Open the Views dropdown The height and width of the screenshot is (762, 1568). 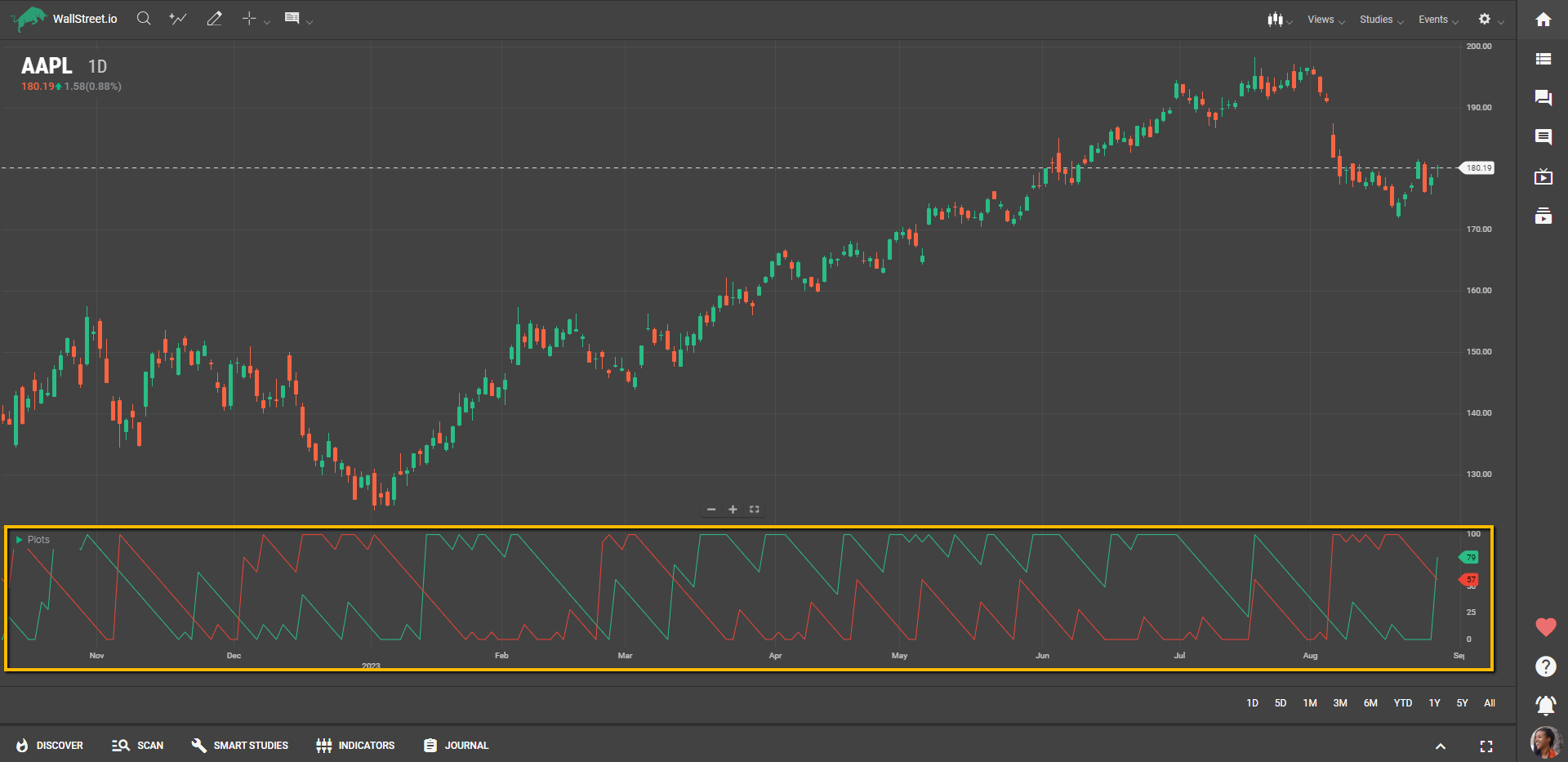coord(1325,20)
